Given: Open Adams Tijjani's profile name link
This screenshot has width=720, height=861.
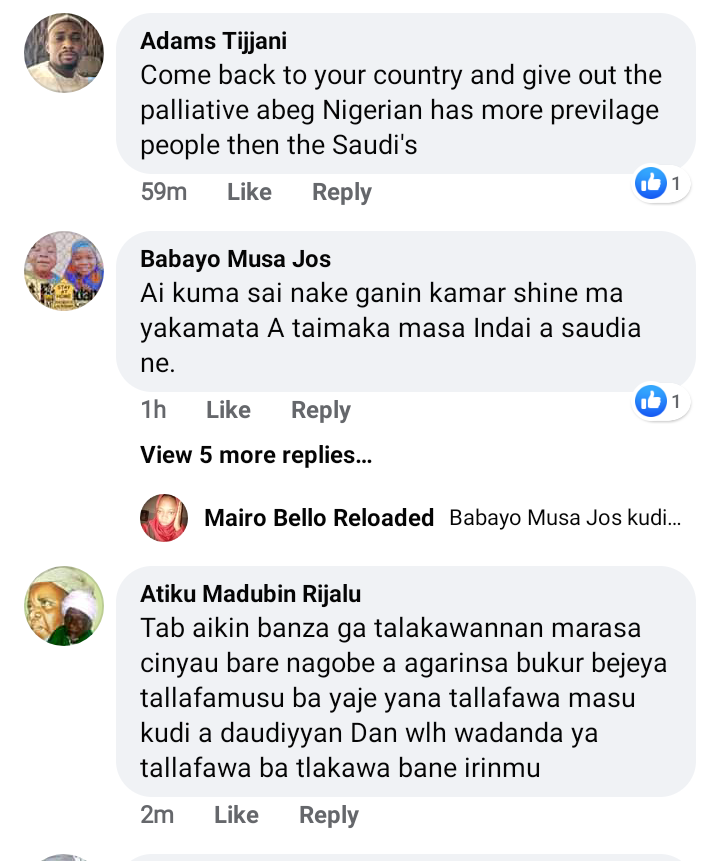Looking at the screenshot, I should pyautogui.click(x=212, y=41).
